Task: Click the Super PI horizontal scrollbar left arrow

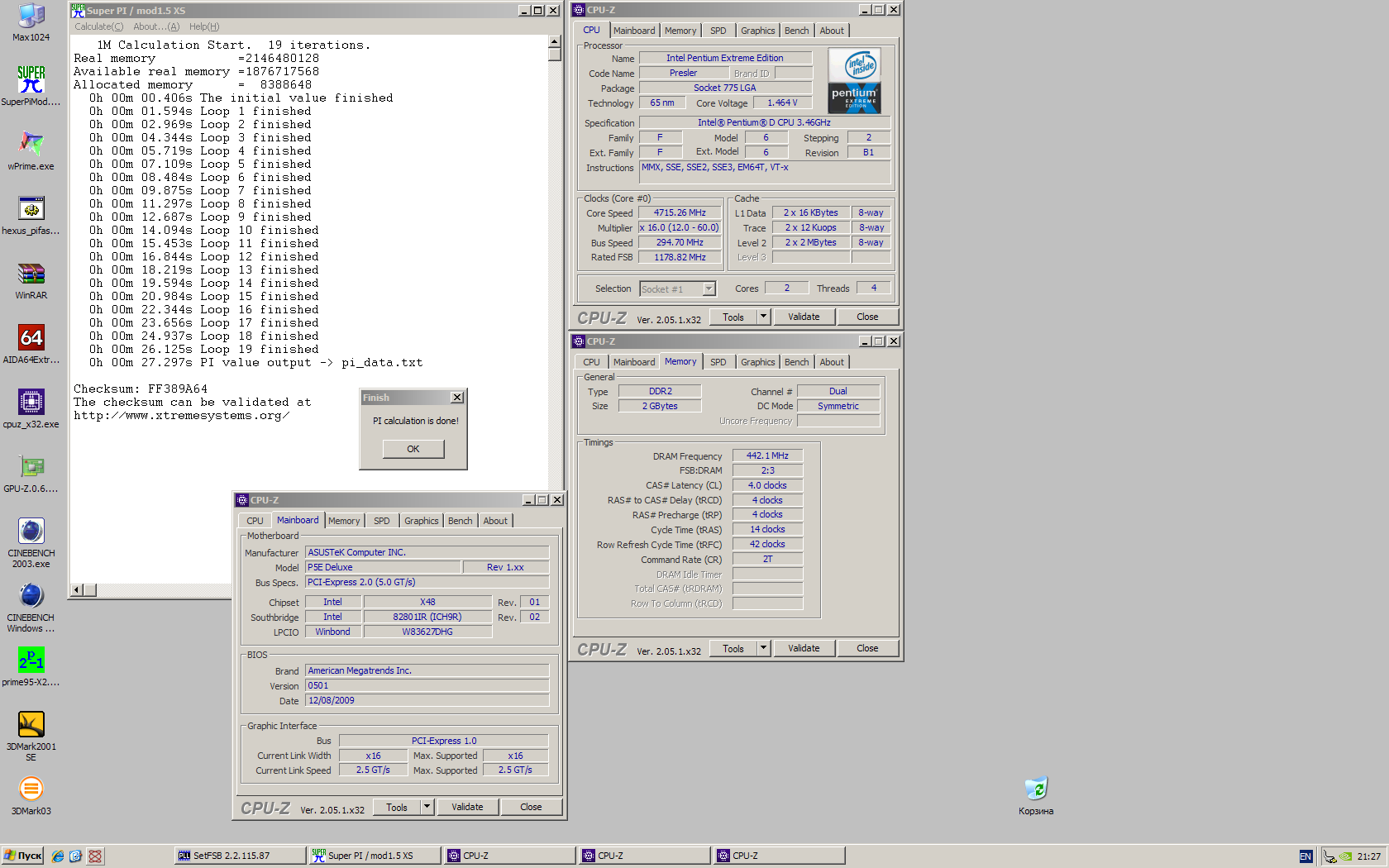Action: pos(77,589)
